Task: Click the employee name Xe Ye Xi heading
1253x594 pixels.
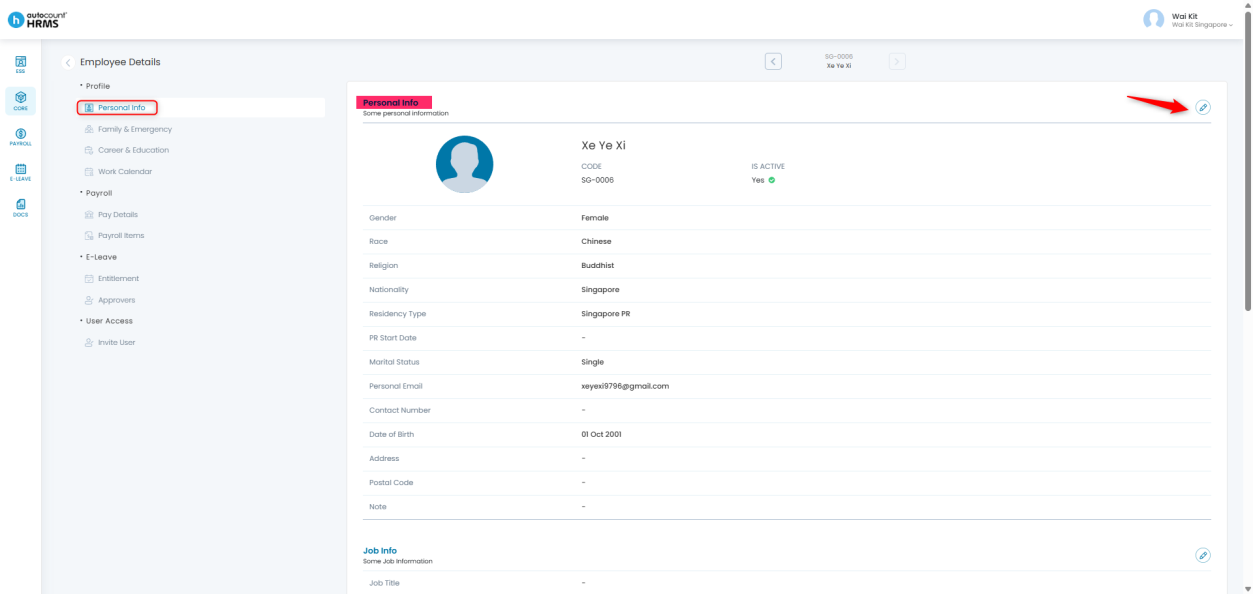Action: pyautogui.click(x=603, y=145)
